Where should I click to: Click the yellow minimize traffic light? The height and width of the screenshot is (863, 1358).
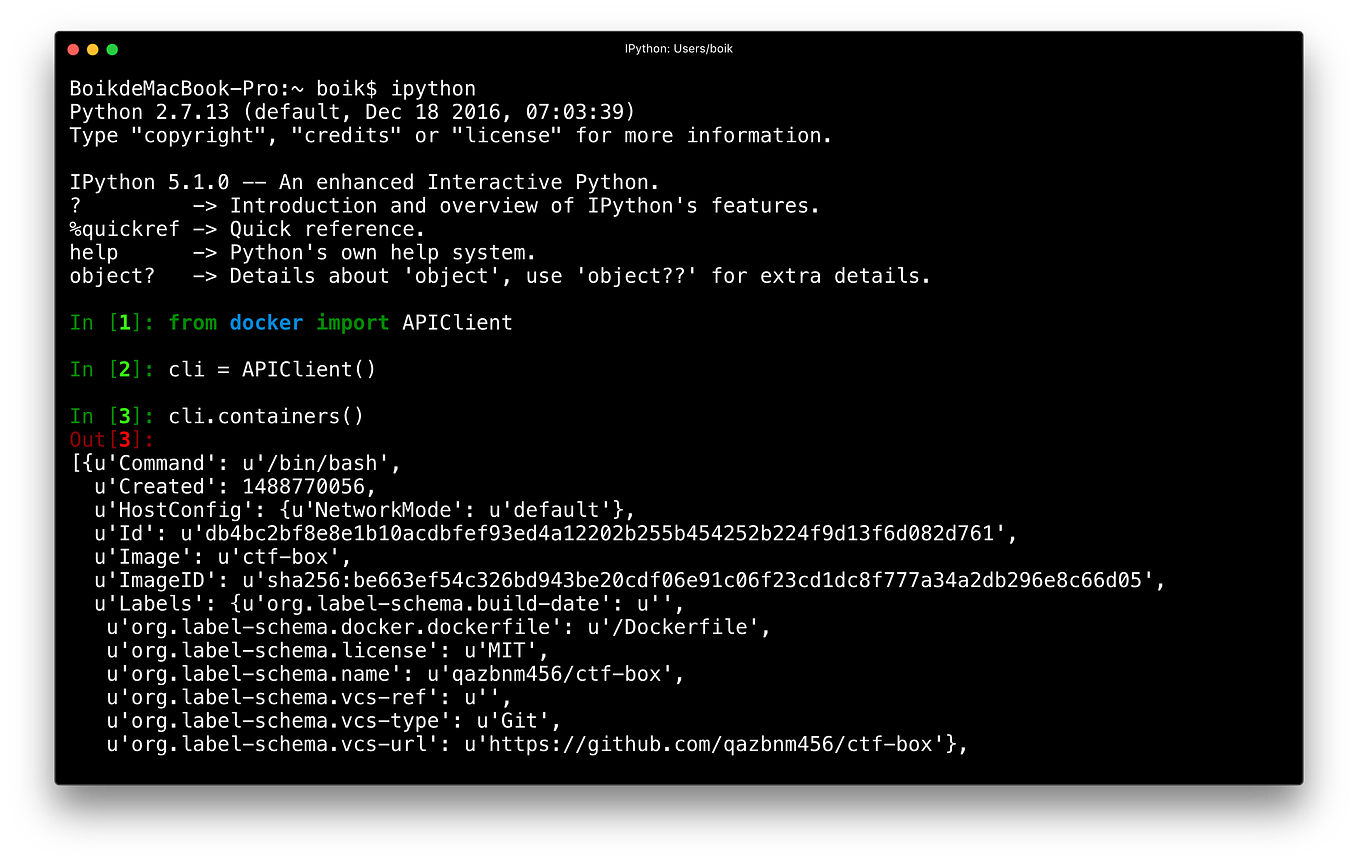coord(93,48)
